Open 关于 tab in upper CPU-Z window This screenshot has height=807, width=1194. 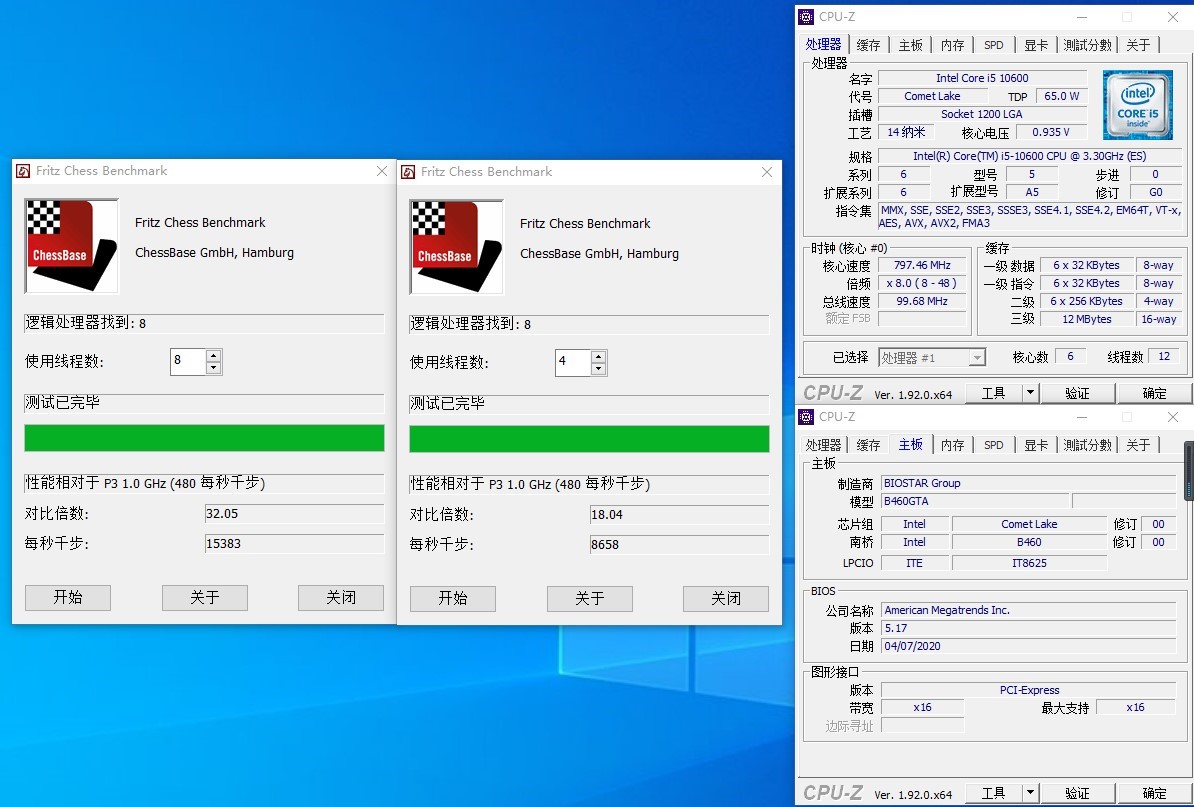tap(1138, 45)
